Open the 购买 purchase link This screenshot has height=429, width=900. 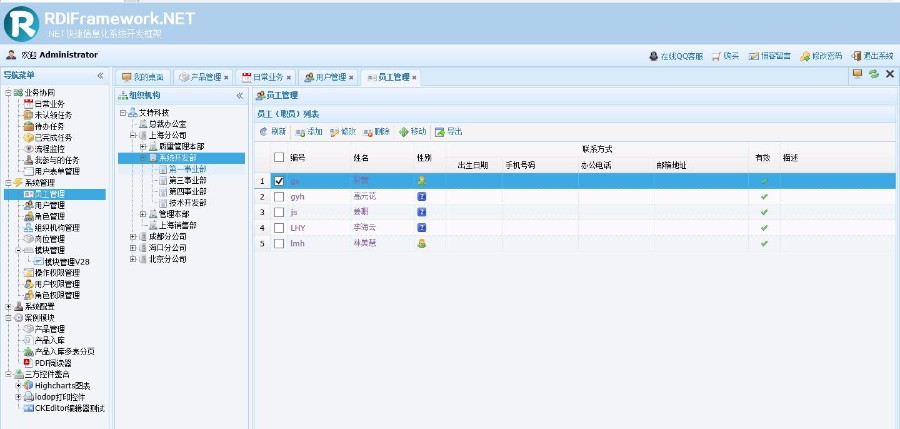coord(726,56)
